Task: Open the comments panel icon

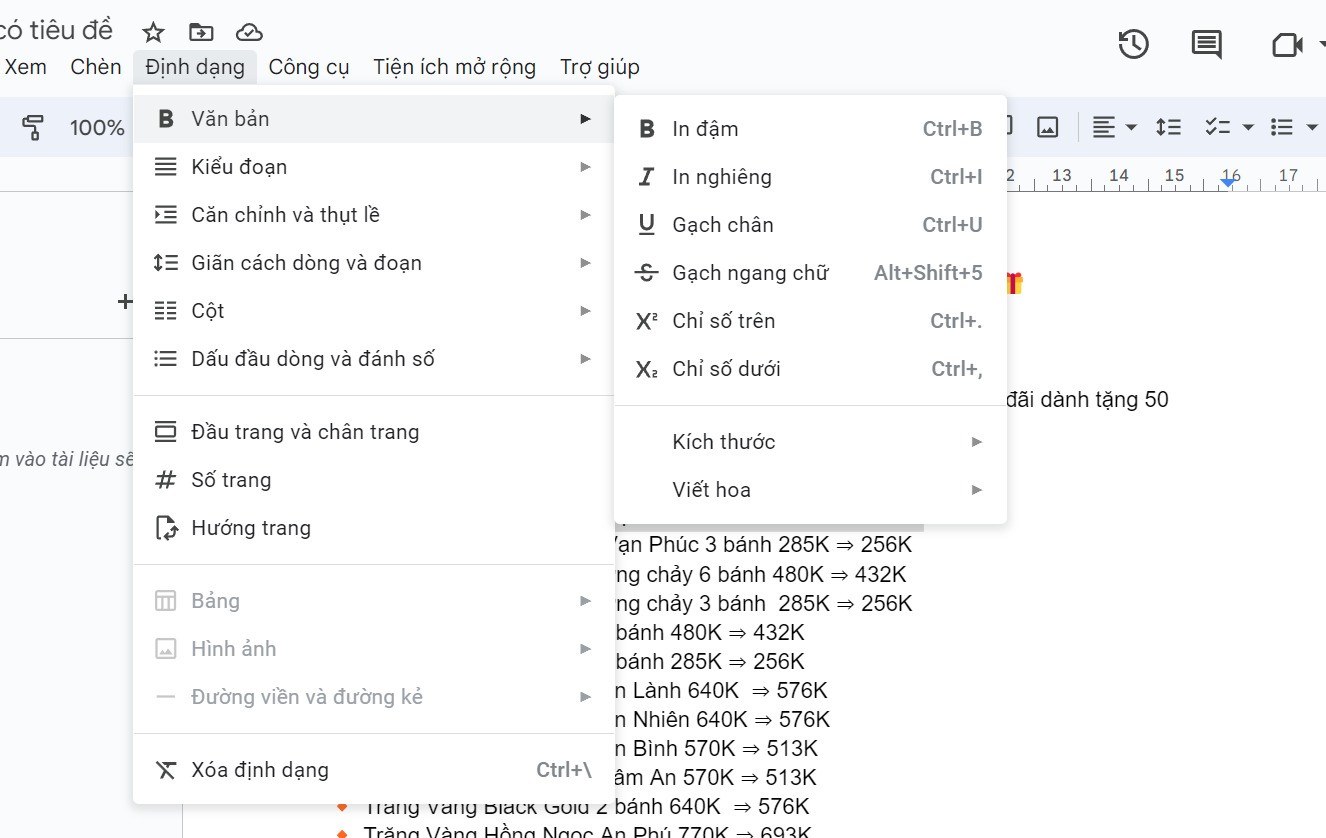Action: click(x=1206, y=44)
